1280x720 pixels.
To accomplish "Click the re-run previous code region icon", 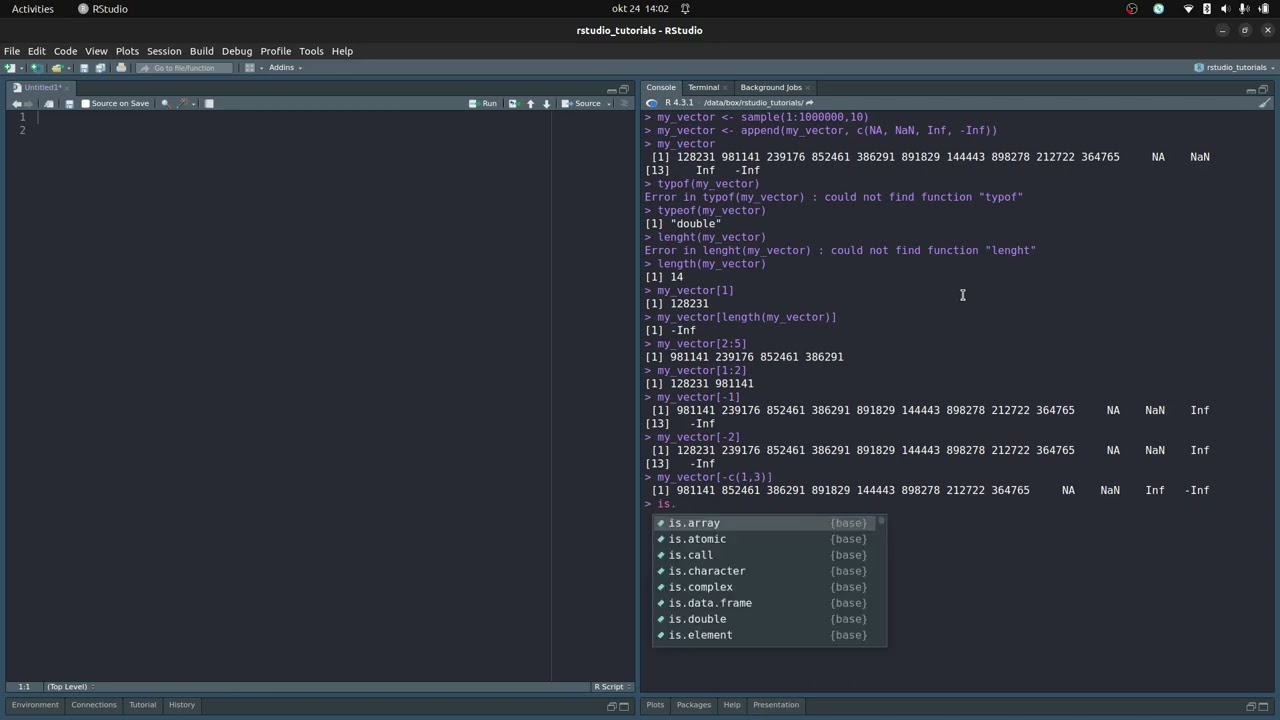I will pos(513,104).
